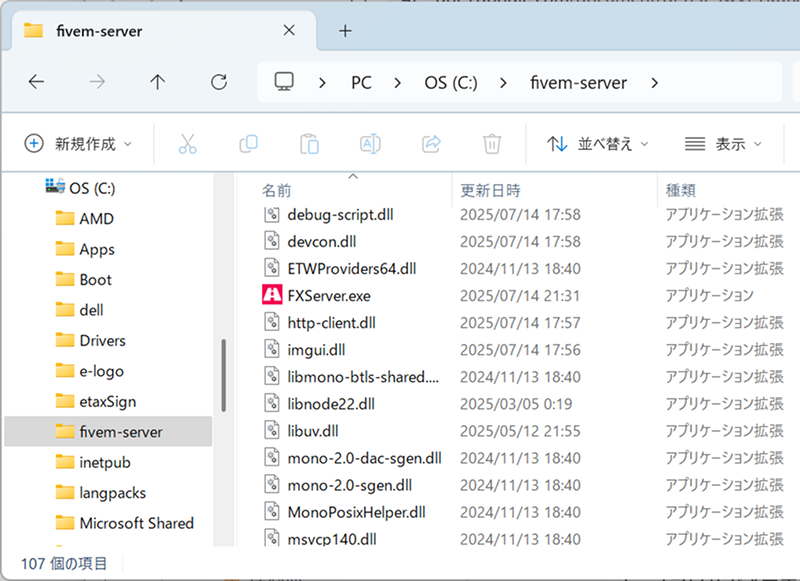
Task: Select the MonoPosixHelper.dll file
Action: [x=357, y=512]
